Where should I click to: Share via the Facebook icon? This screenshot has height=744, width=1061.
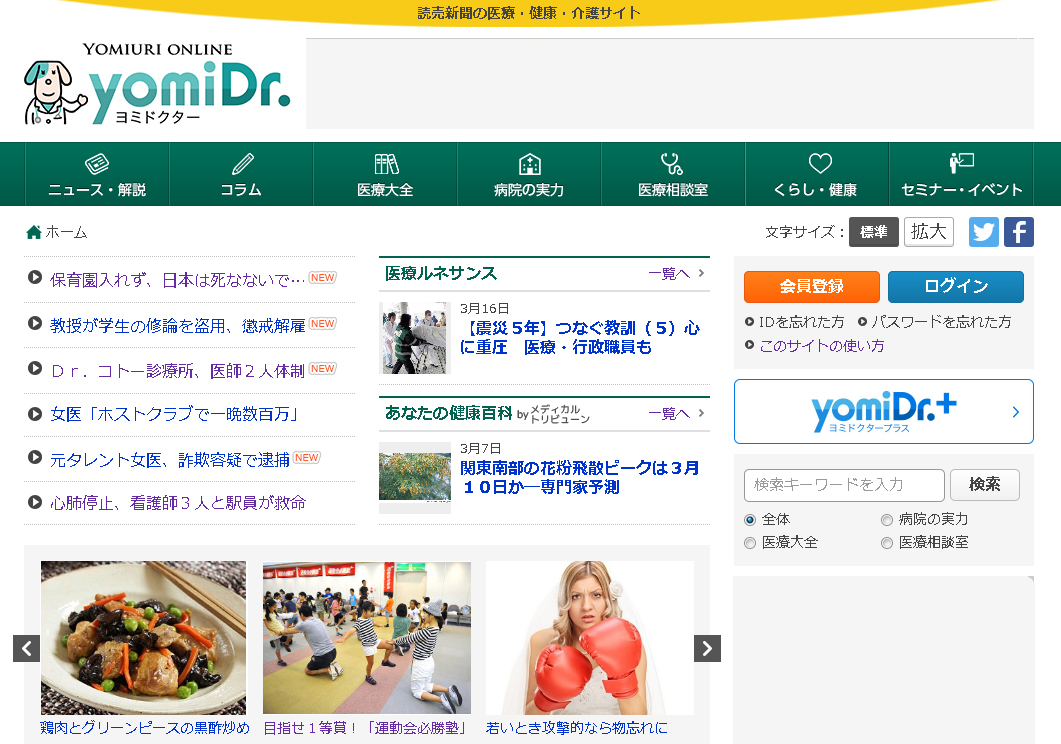(1018, 232)
